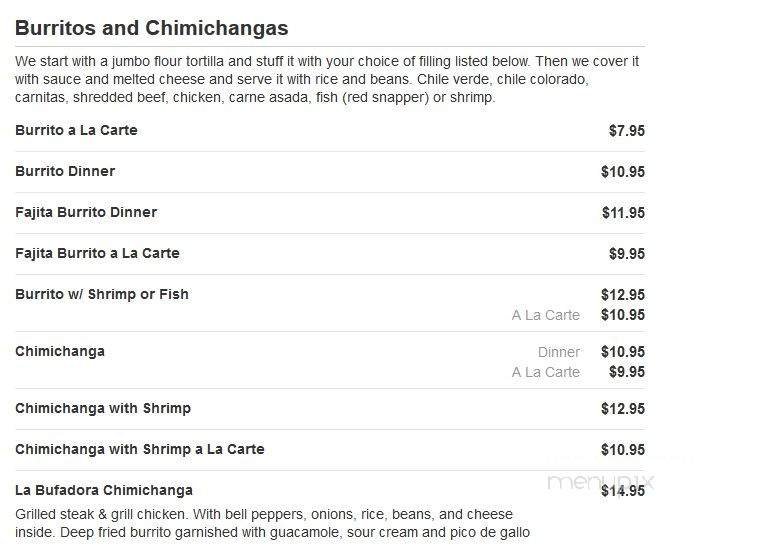The image size is (762, 551).
Task: Select Fajita Burrito a La Carte
Action: (97, 253)
